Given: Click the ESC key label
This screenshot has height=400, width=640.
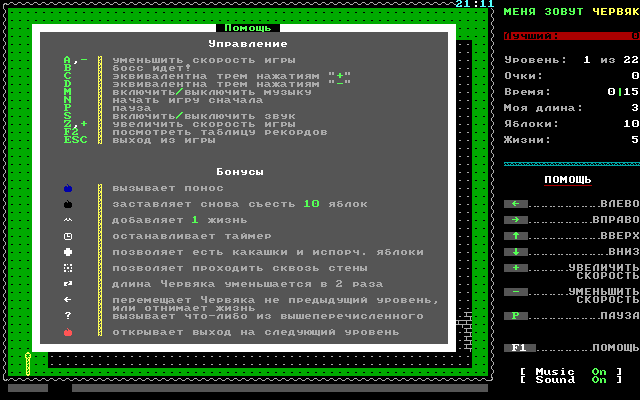Looking at the screenshot, I should click(x=76, y=140).
